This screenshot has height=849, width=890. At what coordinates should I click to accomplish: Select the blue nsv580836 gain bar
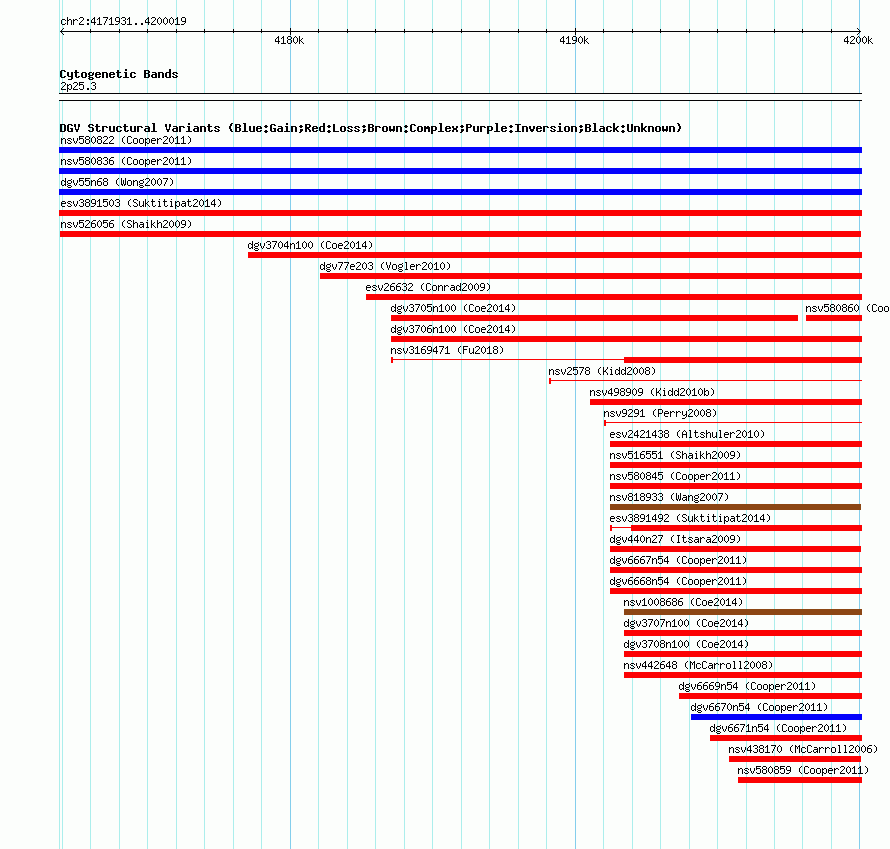(x=460, y=171)
